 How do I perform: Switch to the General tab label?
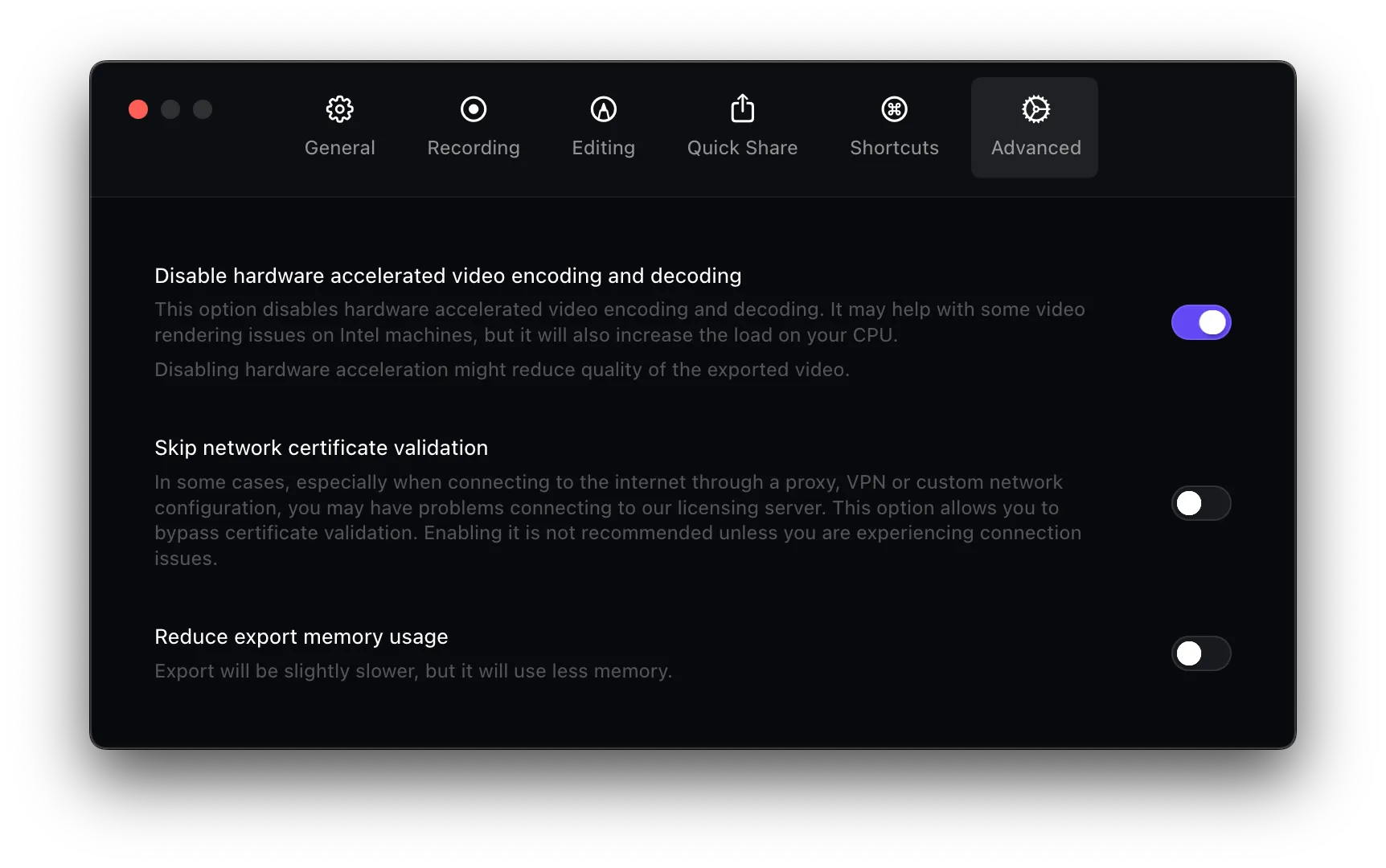(x=339, y=148)
